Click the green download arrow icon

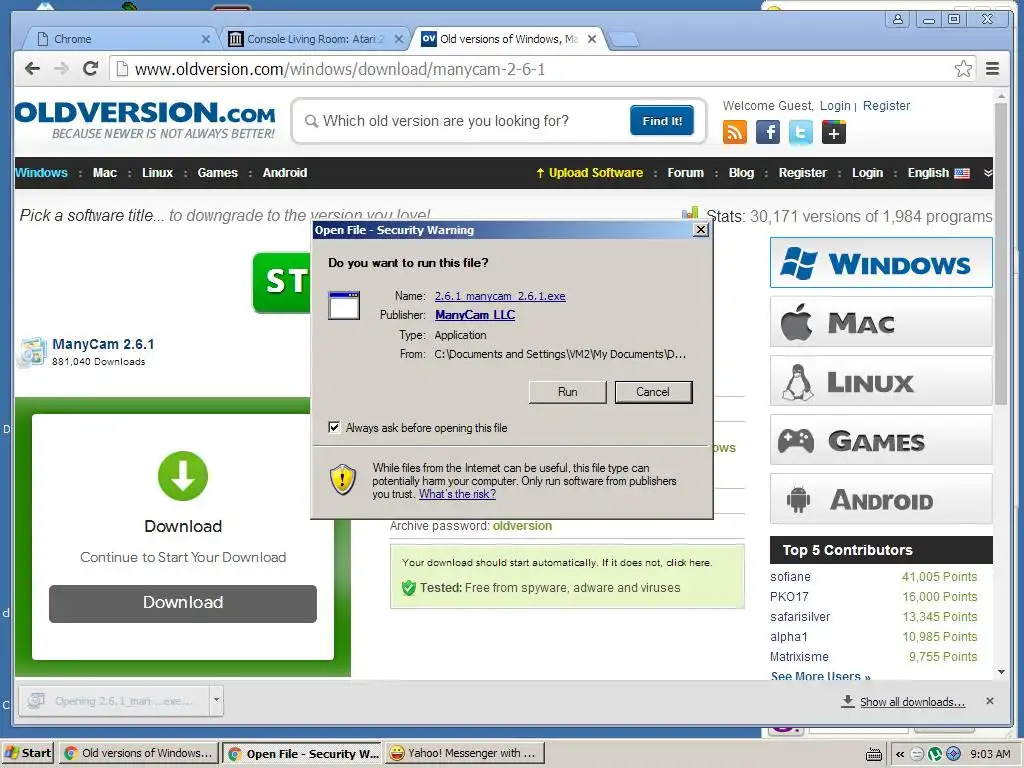pyautogui.click(x=183, y=476)
